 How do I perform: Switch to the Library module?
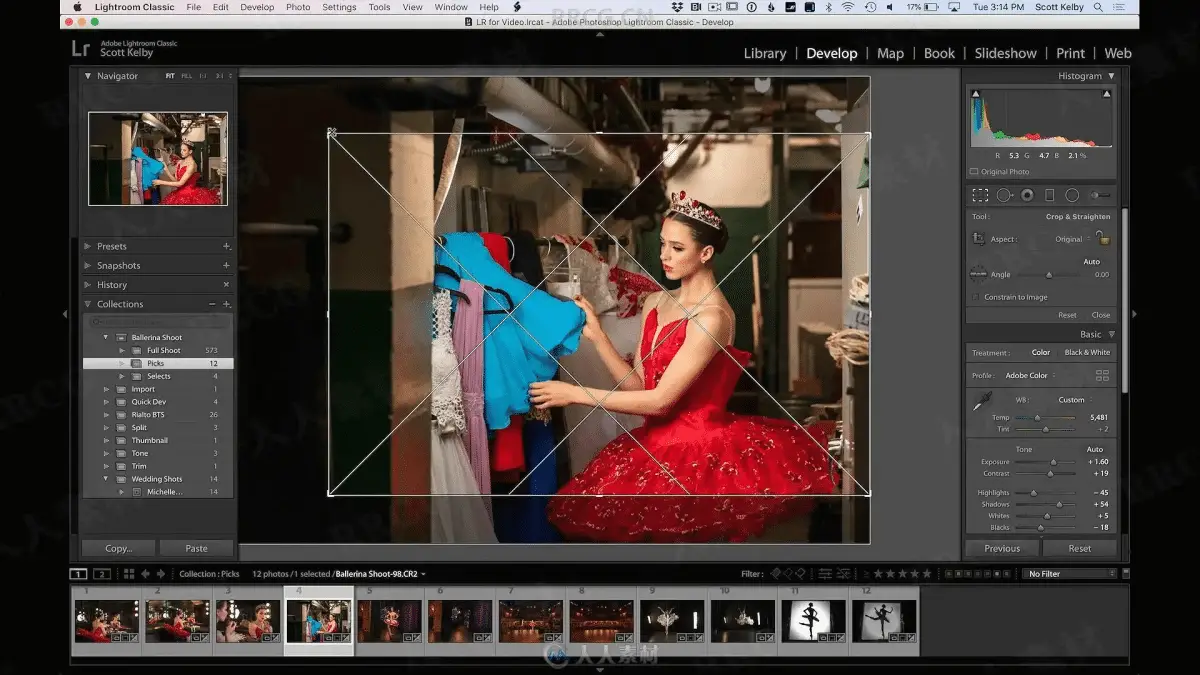tap(764, 53)
